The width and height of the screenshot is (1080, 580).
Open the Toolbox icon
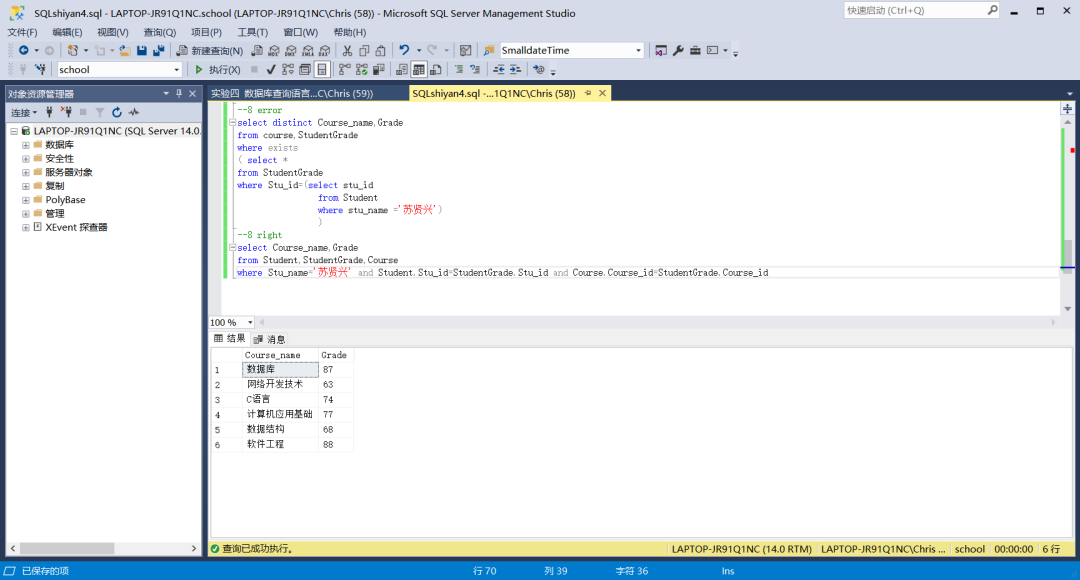coord(696,50)
